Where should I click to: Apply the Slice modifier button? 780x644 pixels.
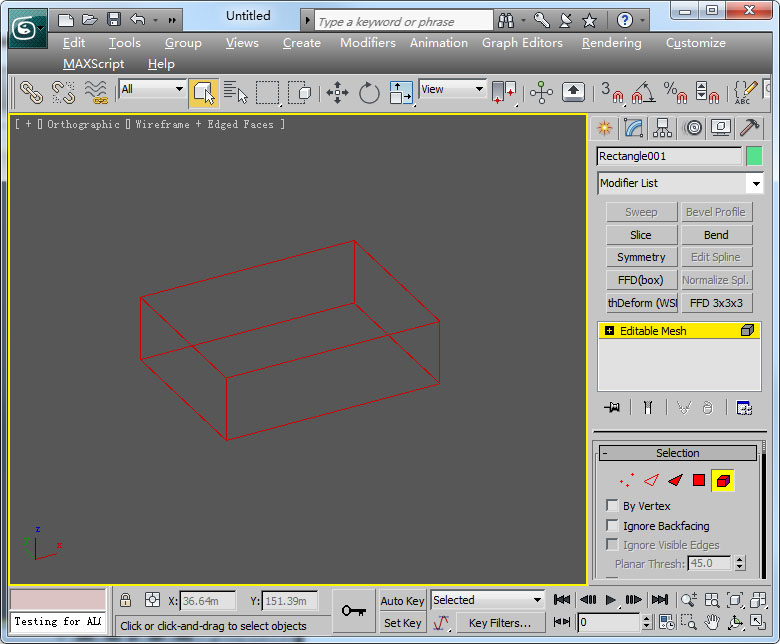click(x=641, y=235)
